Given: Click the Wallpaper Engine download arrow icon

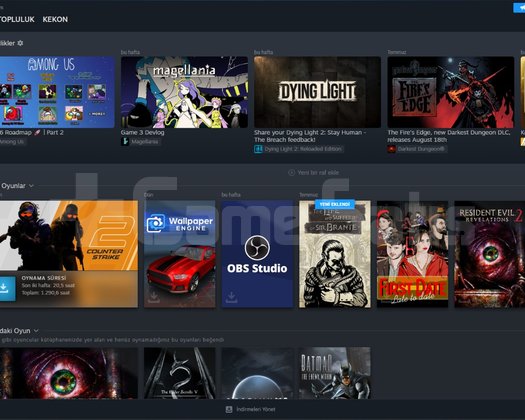Looking at the screenshot, I should coord(154,297).
